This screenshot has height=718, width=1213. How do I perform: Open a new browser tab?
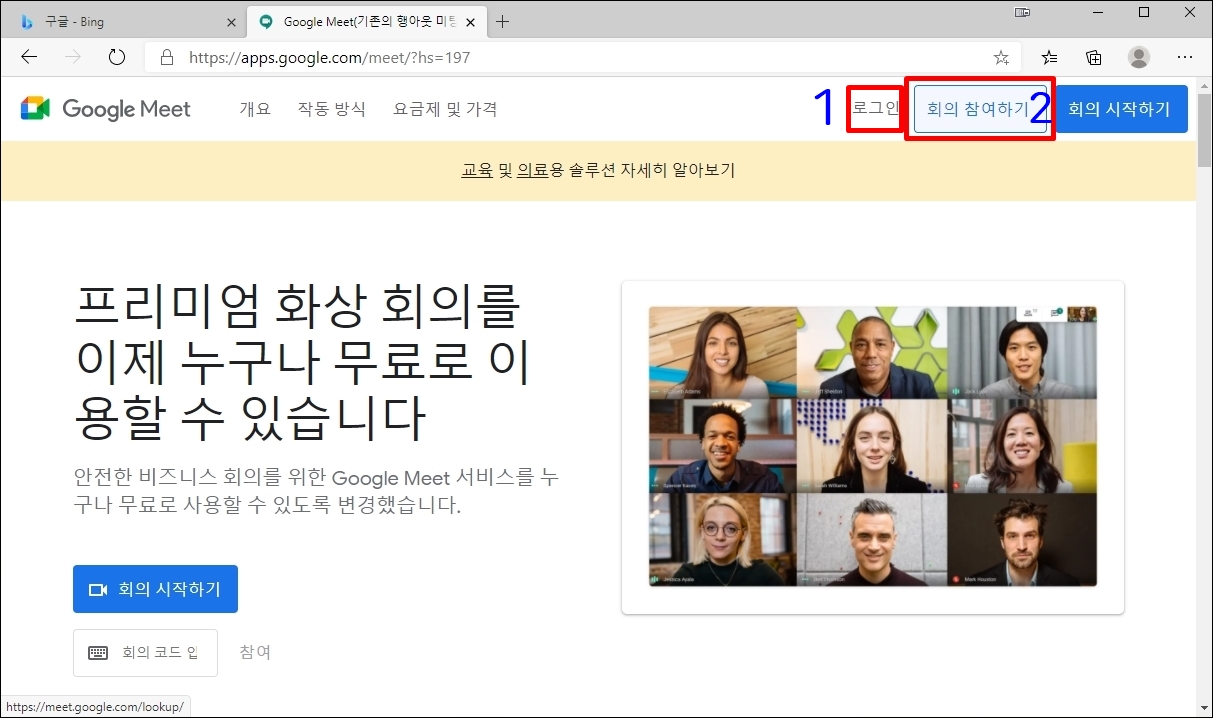[x=502, y=21]
